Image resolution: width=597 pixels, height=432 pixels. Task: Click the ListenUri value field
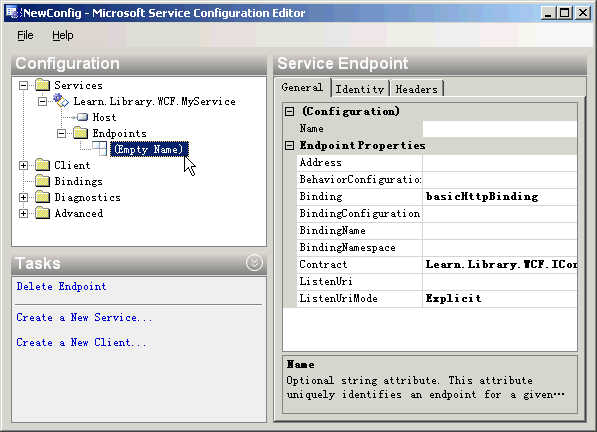click(500, 281)
